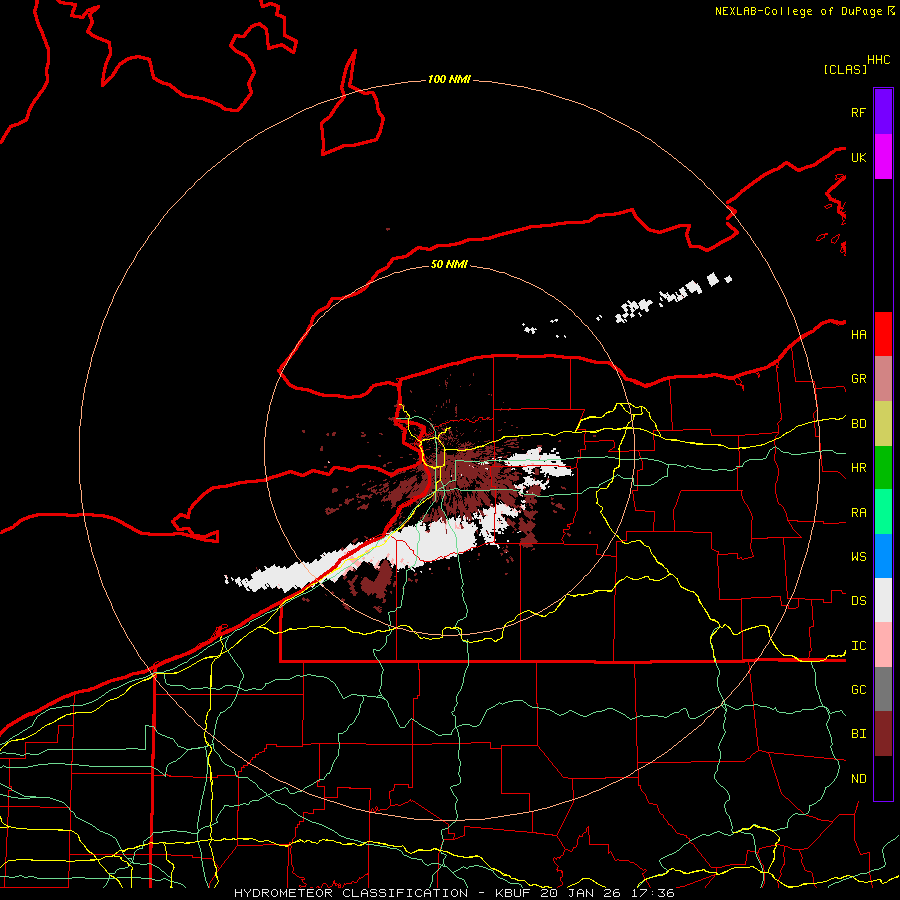Click the UK magenta legend swatch

click(x=883, y=157)
